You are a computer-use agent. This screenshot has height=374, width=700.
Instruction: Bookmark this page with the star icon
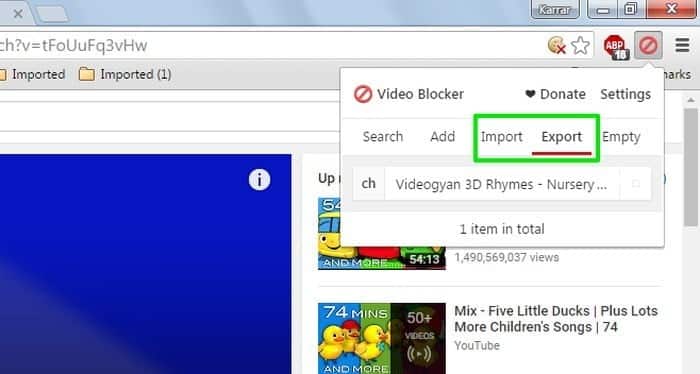point(580,45)
